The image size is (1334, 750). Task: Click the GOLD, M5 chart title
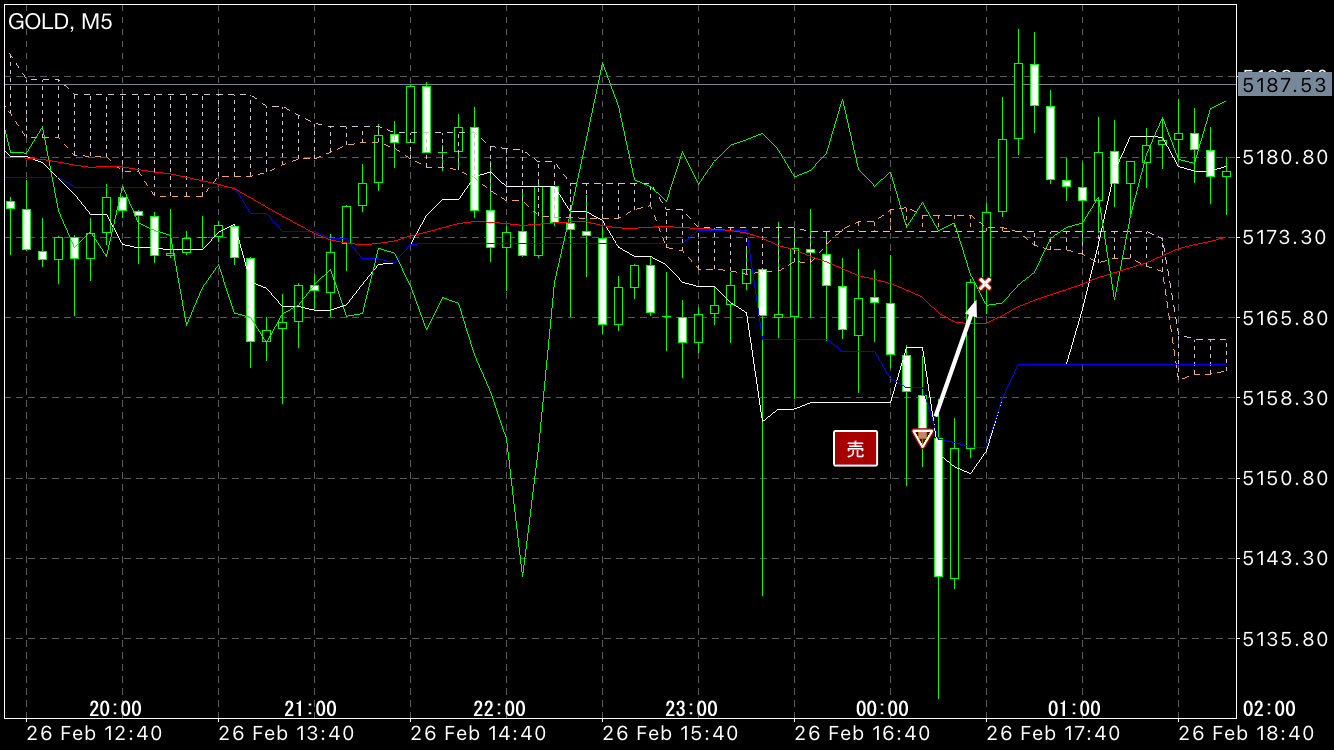(60, 22)
